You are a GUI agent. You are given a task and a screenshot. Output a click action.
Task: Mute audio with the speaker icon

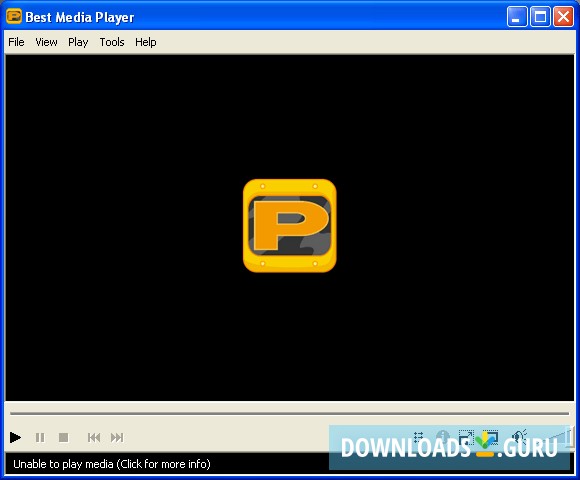(520, 436)
